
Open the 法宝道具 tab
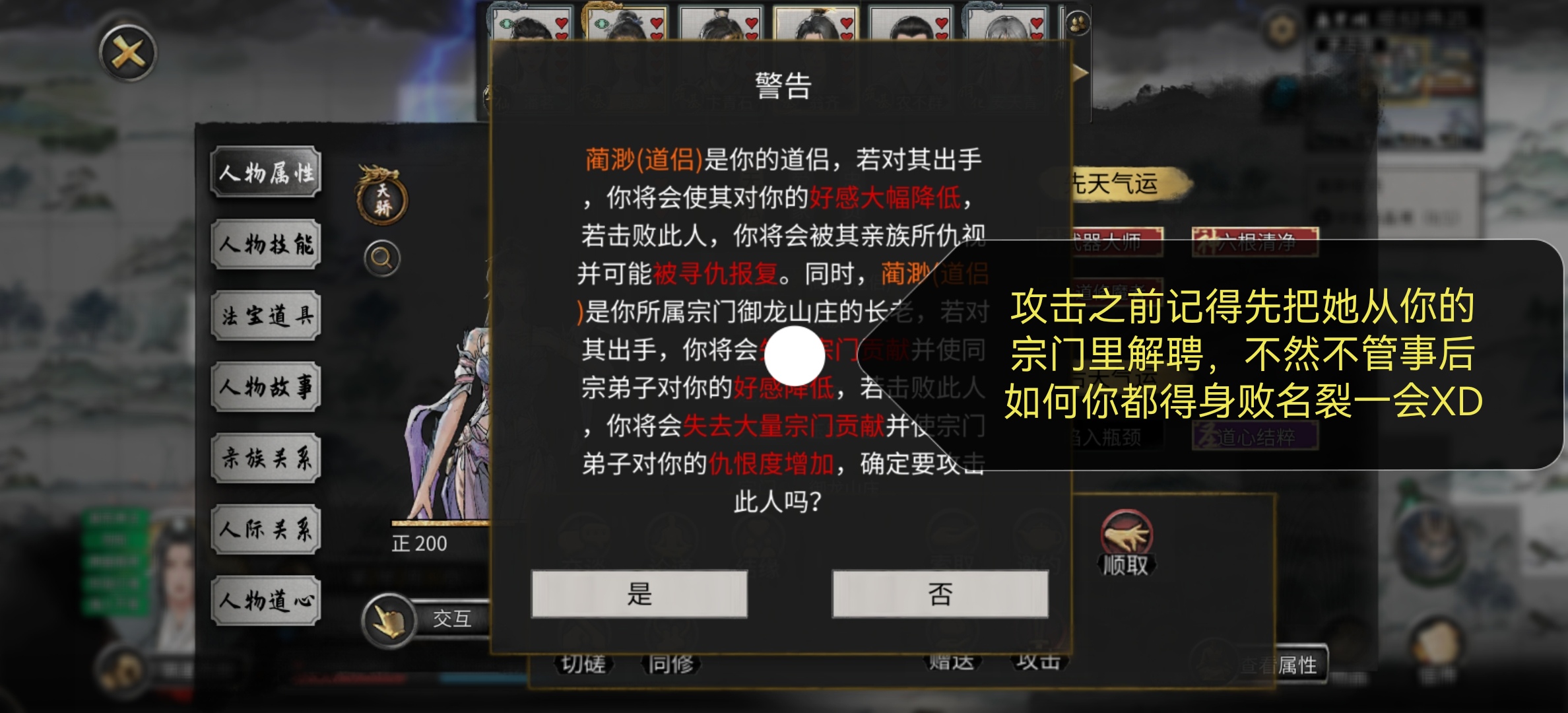(266, 316)
